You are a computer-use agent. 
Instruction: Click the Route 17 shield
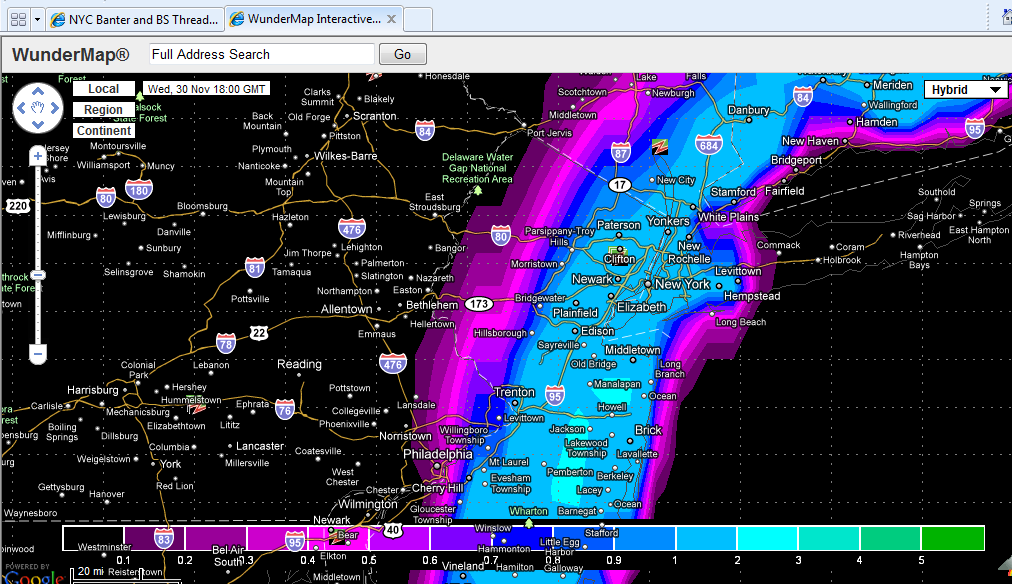point(620,185)
